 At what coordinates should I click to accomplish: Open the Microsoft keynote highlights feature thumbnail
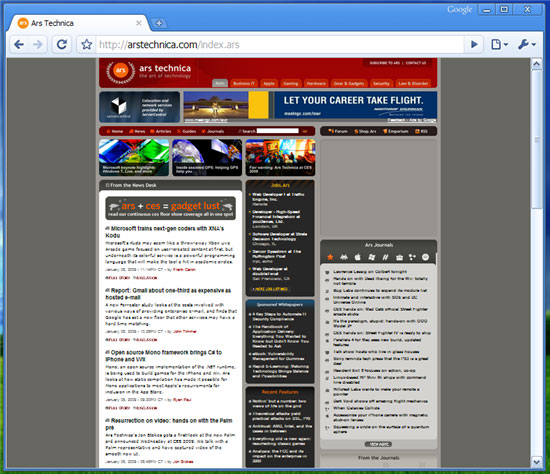point(134,158)
